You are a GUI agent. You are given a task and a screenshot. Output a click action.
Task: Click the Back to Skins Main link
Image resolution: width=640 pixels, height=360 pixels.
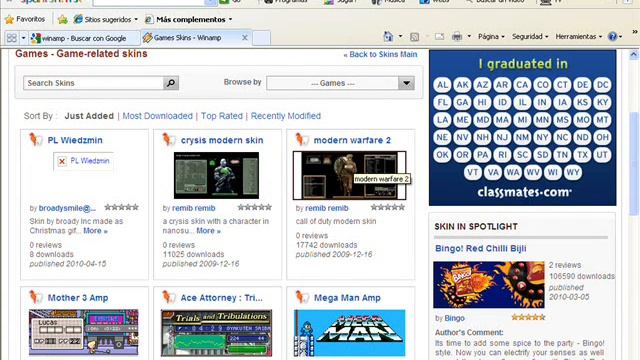(x=380, y=54)
